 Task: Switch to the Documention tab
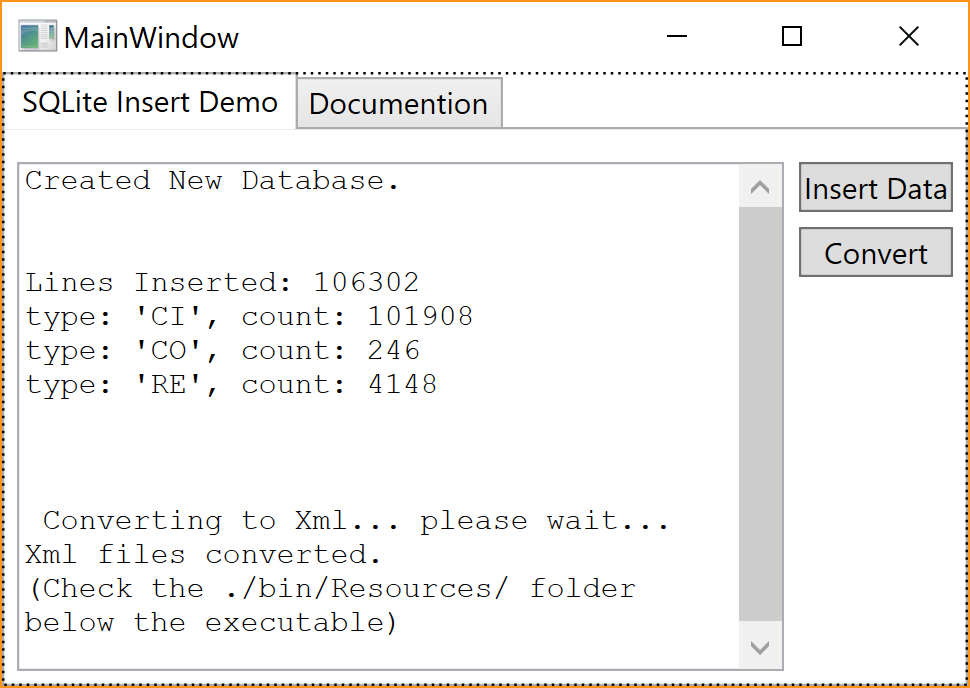pyautogui.click(x=398, y=103)
